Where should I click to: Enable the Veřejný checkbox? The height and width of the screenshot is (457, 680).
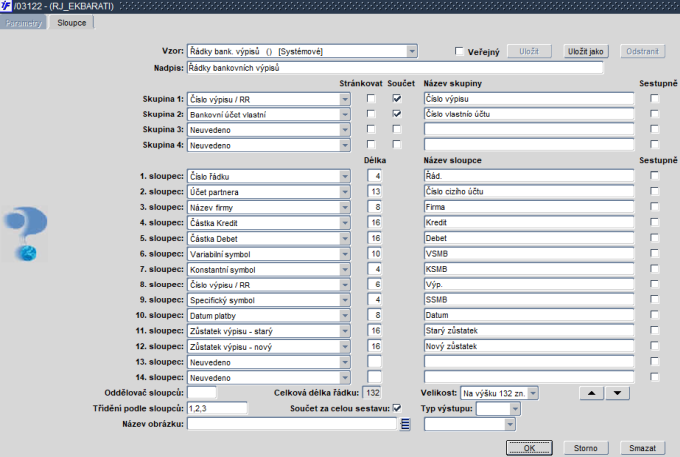point(460,51)
